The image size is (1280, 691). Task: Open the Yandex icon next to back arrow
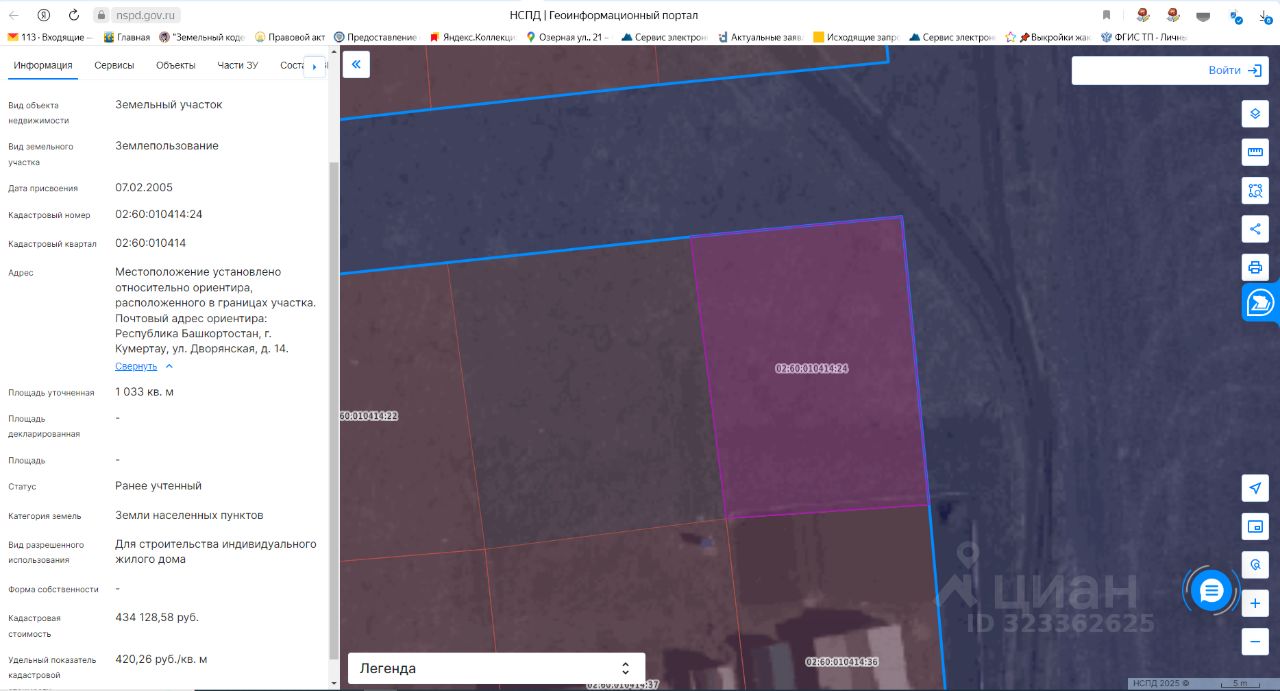(x=44, y=15)
